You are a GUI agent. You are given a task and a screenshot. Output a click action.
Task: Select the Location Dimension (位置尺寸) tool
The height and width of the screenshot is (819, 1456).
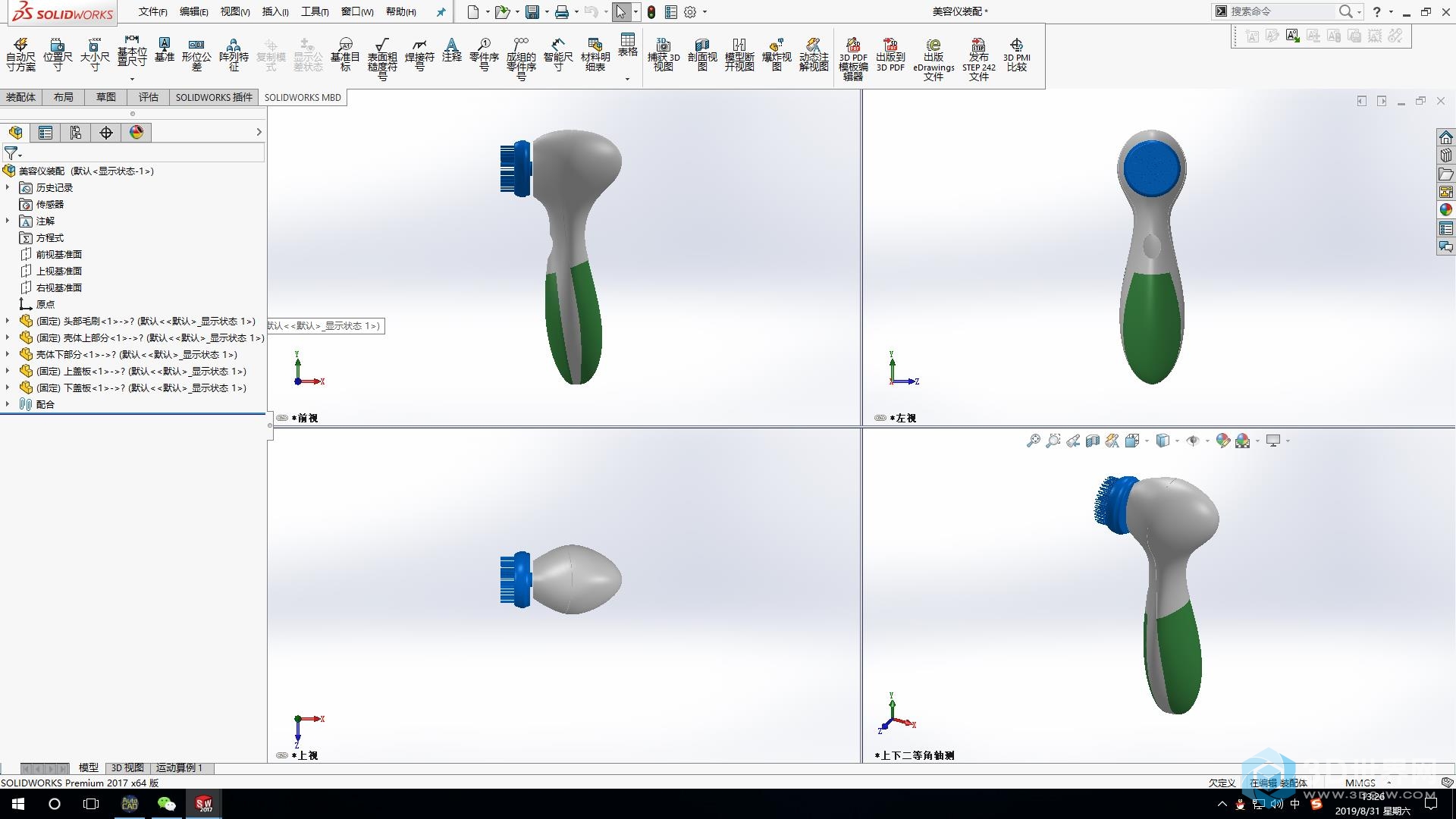pyautogui.click(x=58, y=55)
